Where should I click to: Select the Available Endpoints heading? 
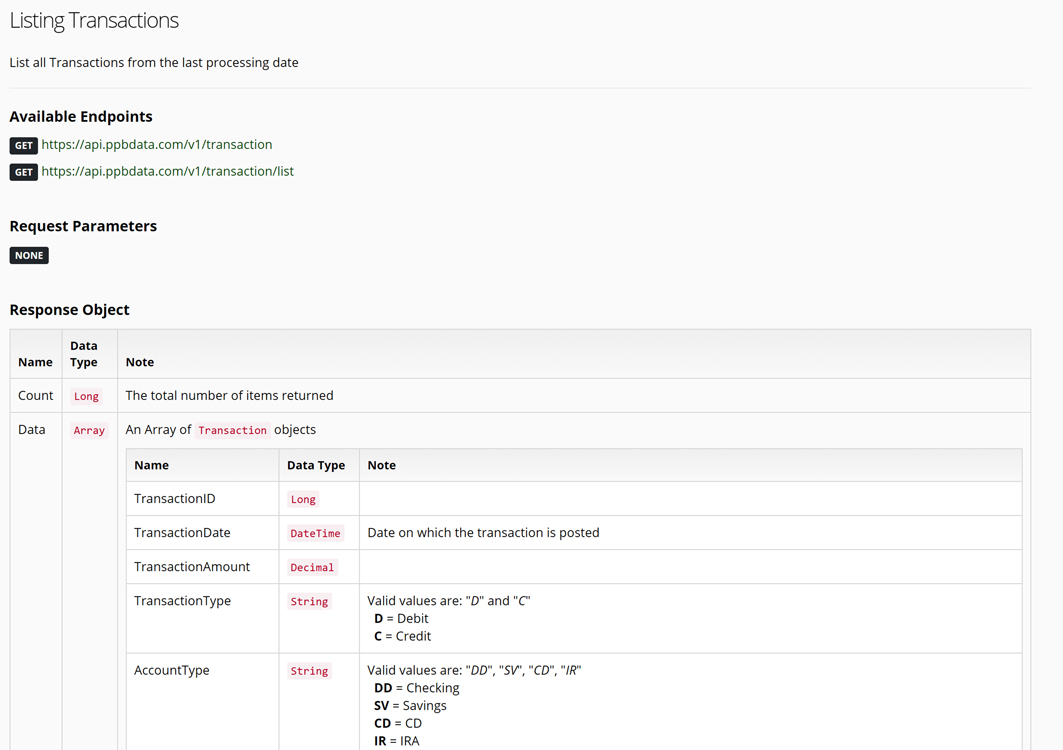point(81,117)
